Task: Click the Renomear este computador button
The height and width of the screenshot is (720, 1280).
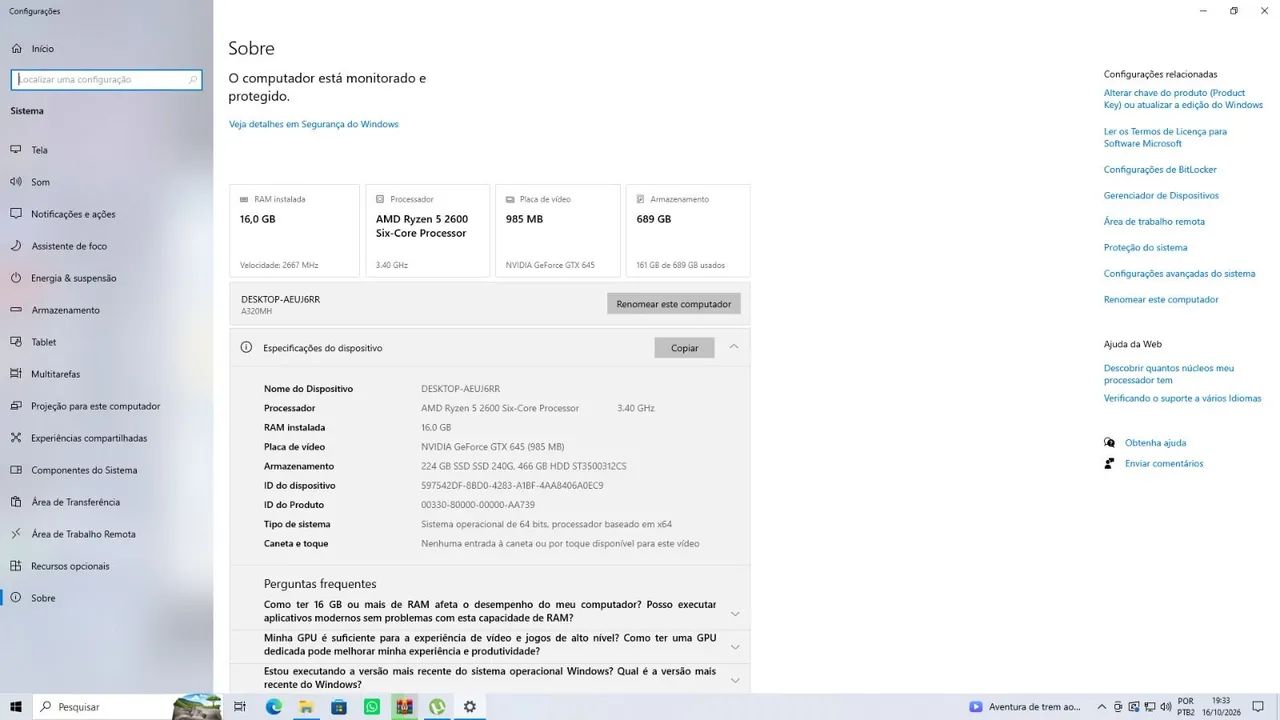Action: 674,304
